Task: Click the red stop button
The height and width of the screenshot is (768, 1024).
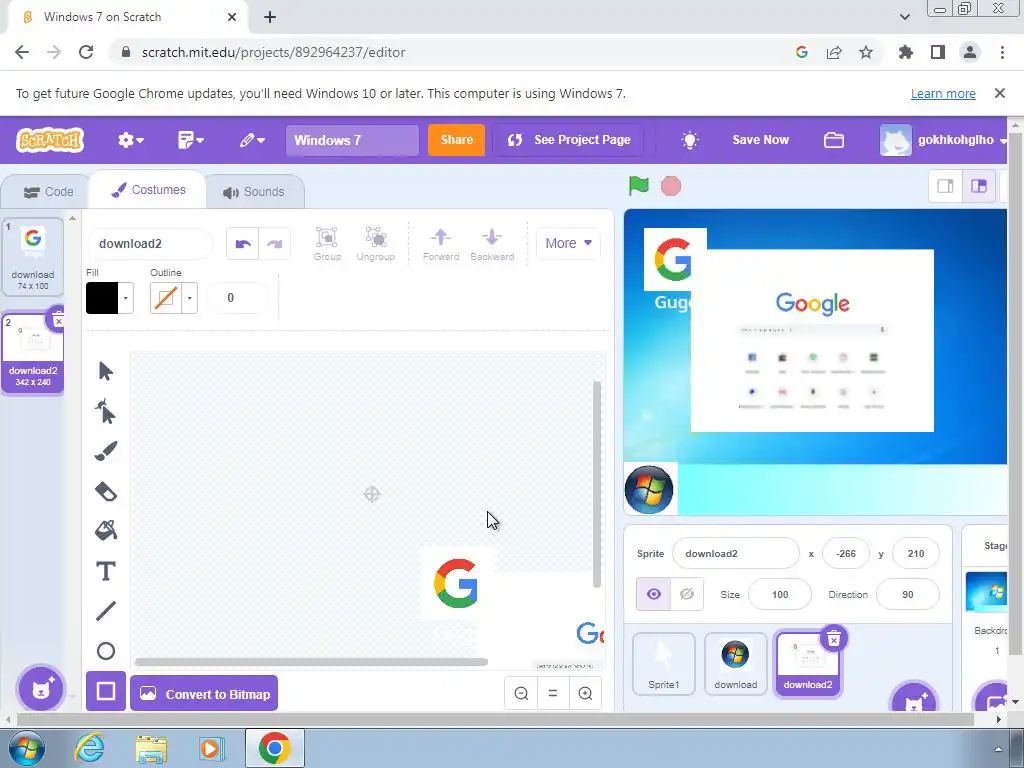Action: (x=671, y=186)
